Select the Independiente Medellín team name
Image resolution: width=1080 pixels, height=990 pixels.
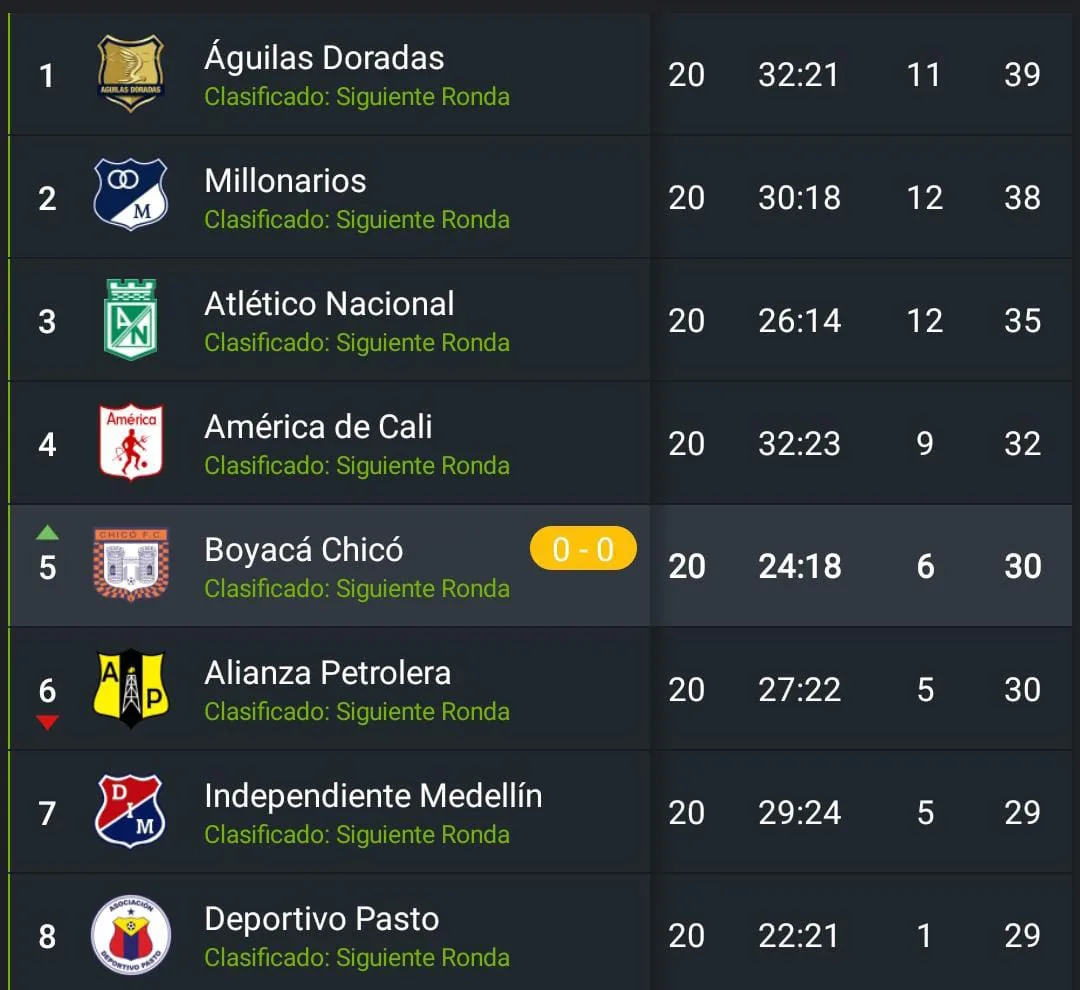point(373,796)
